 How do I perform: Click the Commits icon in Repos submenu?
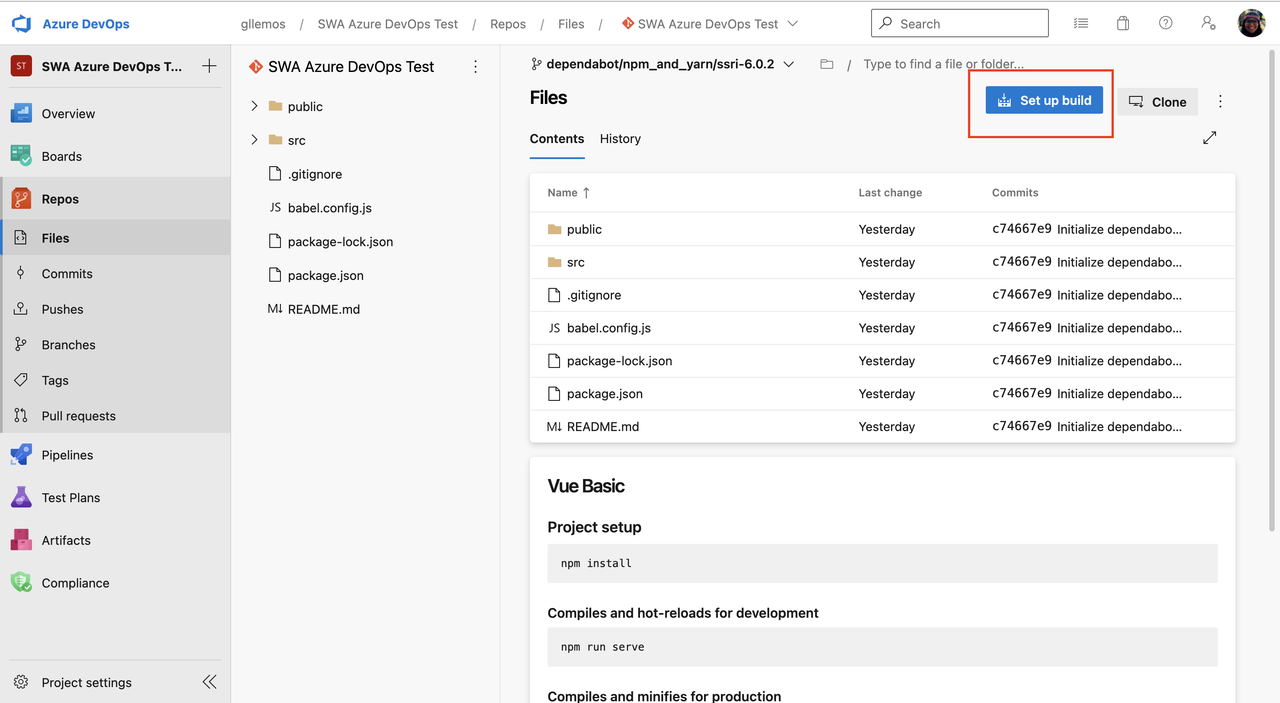[21, 273]
